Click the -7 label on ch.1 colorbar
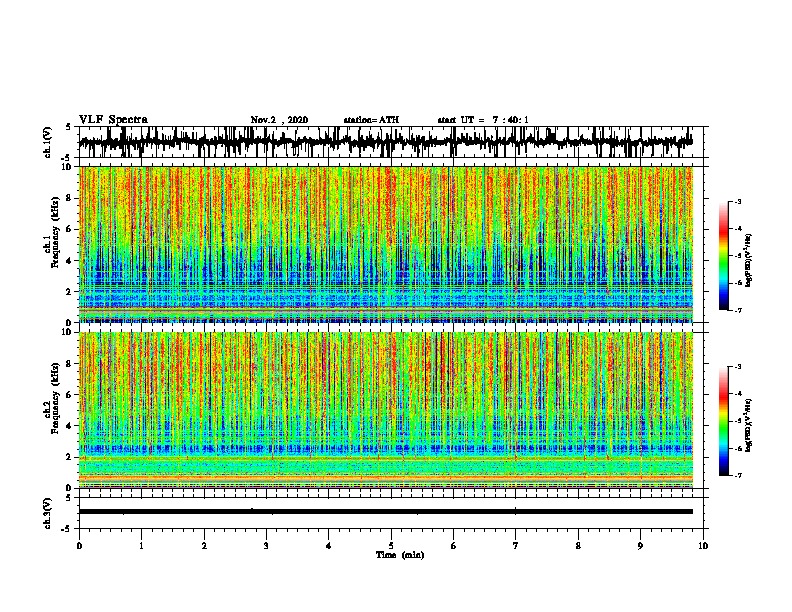The height and width of the screenshot is (612, 792). point(738,310)
